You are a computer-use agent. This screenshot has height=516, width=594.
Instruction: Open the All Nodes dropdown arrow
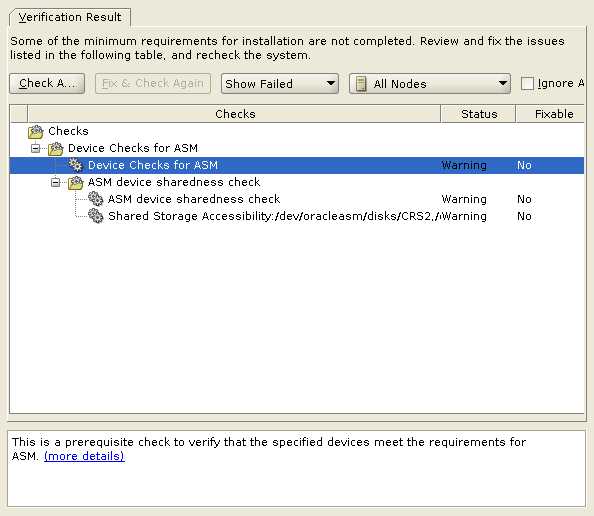point(503,83)
